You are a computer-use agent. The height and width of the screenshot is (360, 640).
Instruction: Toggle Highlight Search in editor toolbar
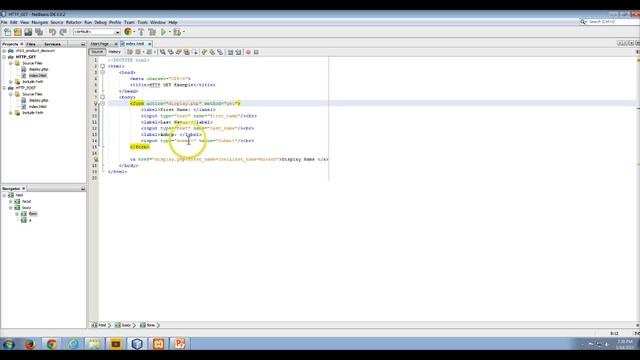pyautogui.click(x=187, y=52)
